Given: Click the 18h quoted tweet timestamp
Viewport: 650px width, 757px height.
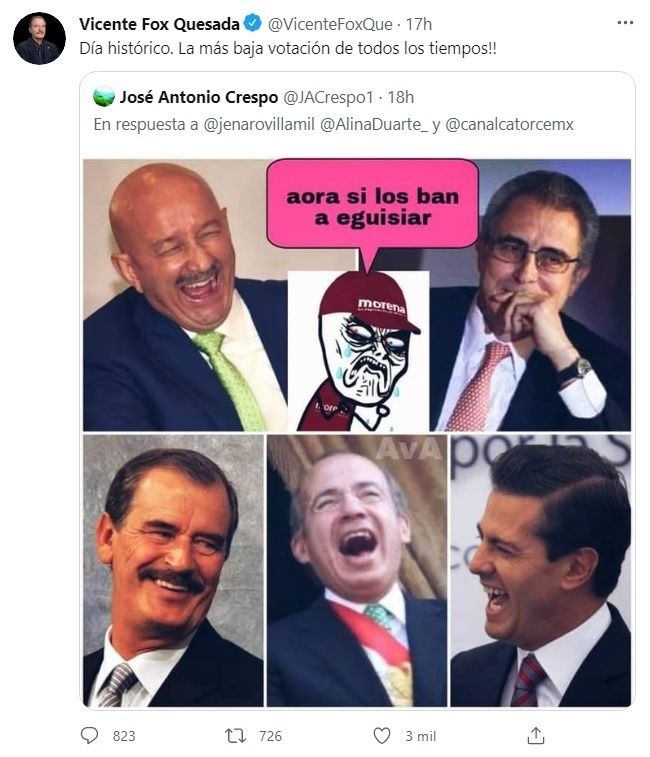Looking at the screenshot, I should (400, 97).
